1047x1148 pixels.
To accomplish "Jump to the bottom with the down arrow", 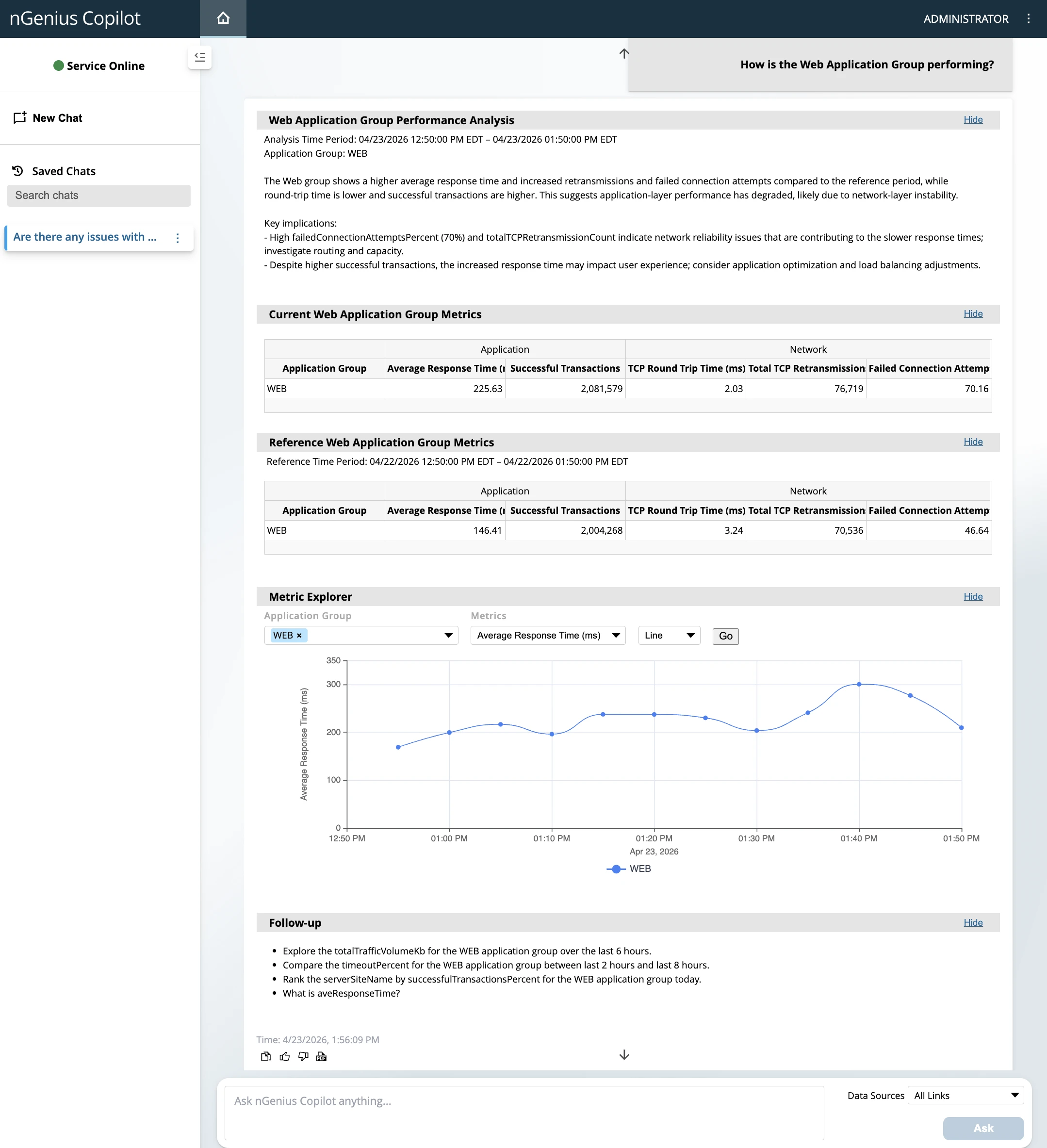I will point(624,1055).
